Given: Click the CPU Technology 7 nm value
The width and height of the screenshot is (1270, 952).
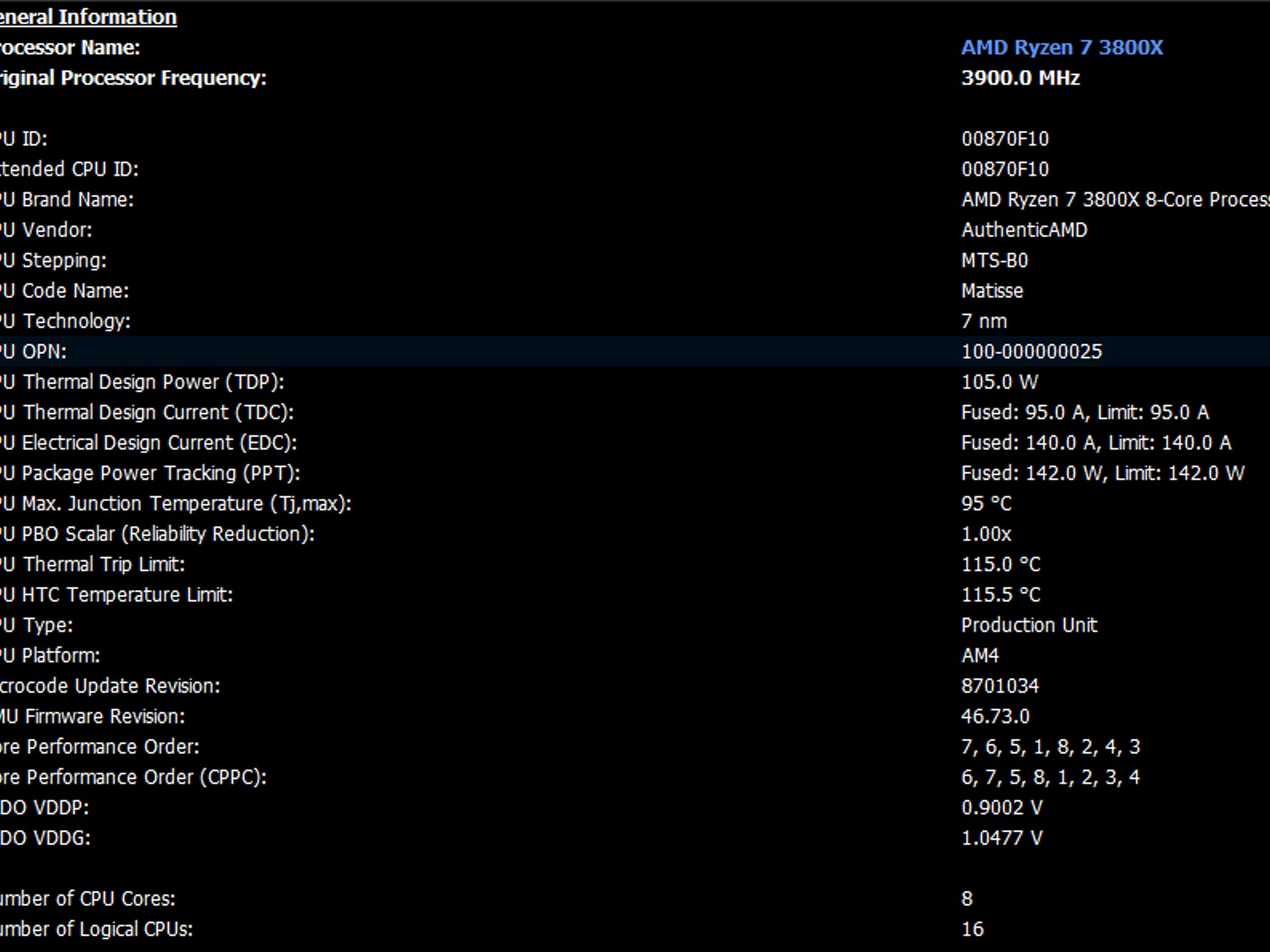Looking at the screenshot, I should 984,321.
